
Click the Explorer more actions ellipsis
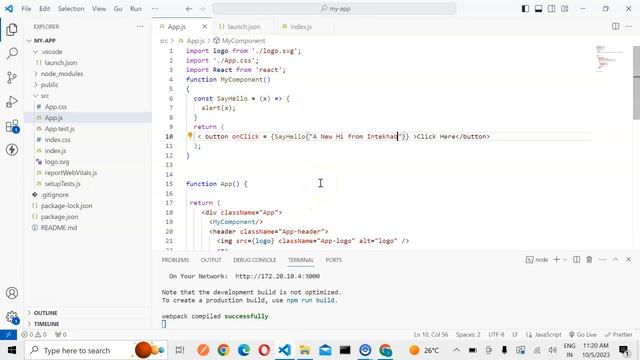140,27
